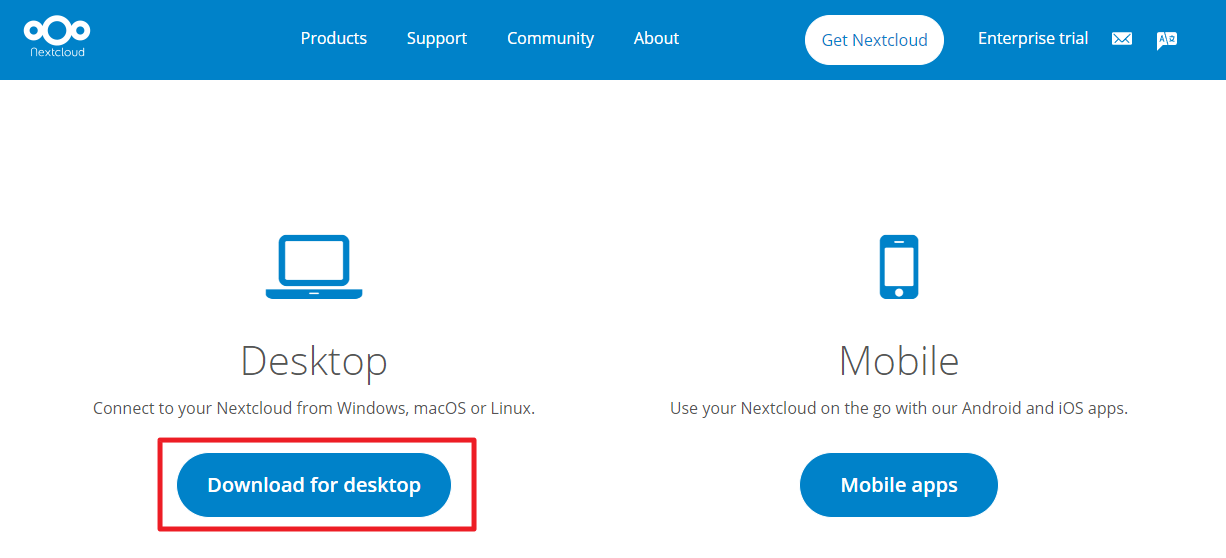1226x558 pixels.
Task: Click the Get Nextcloud button
Action: pyautogui.click(x=874, y=40)
